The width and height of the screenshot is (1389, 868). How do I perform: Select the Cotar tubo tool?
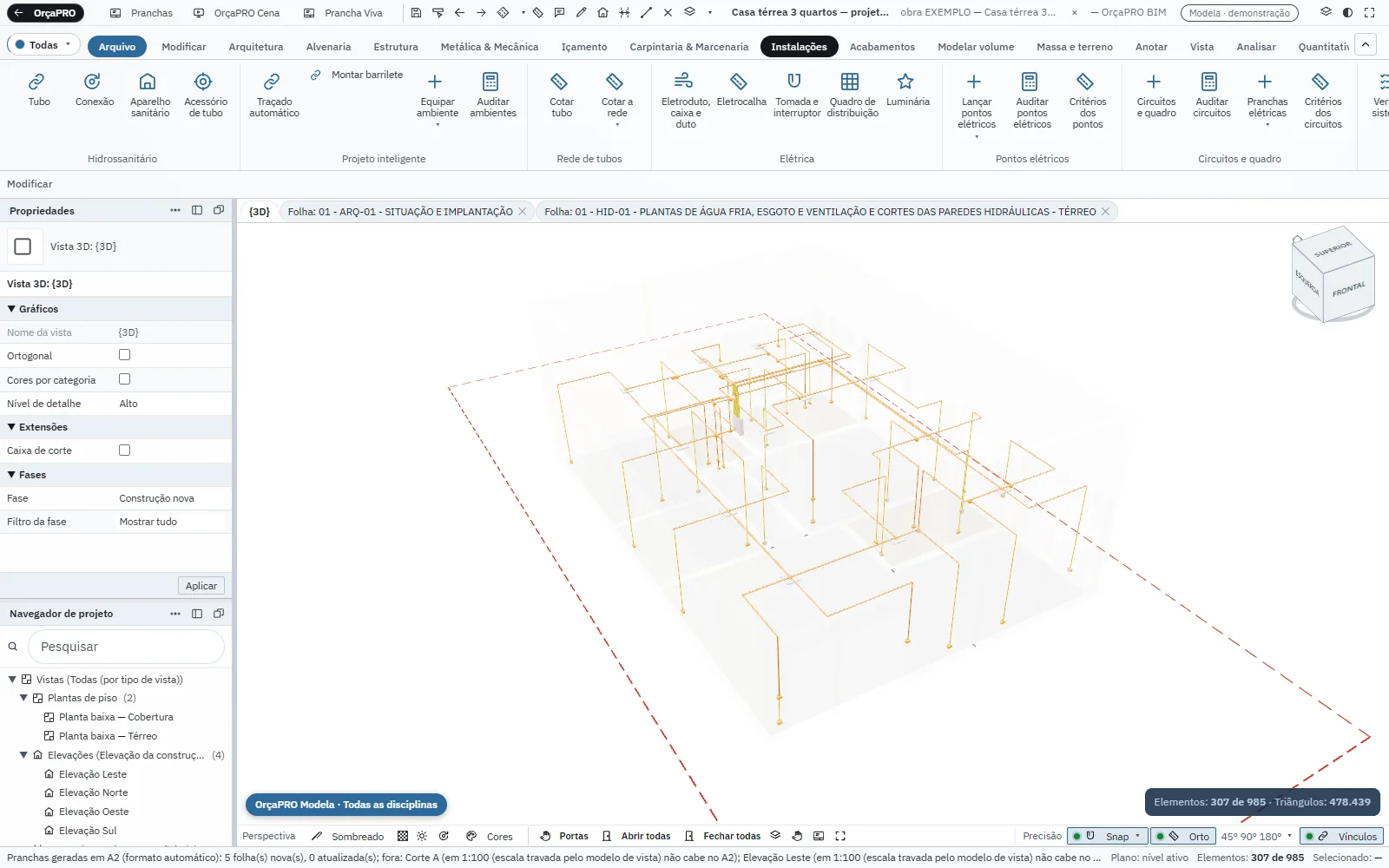click(561, 95)
